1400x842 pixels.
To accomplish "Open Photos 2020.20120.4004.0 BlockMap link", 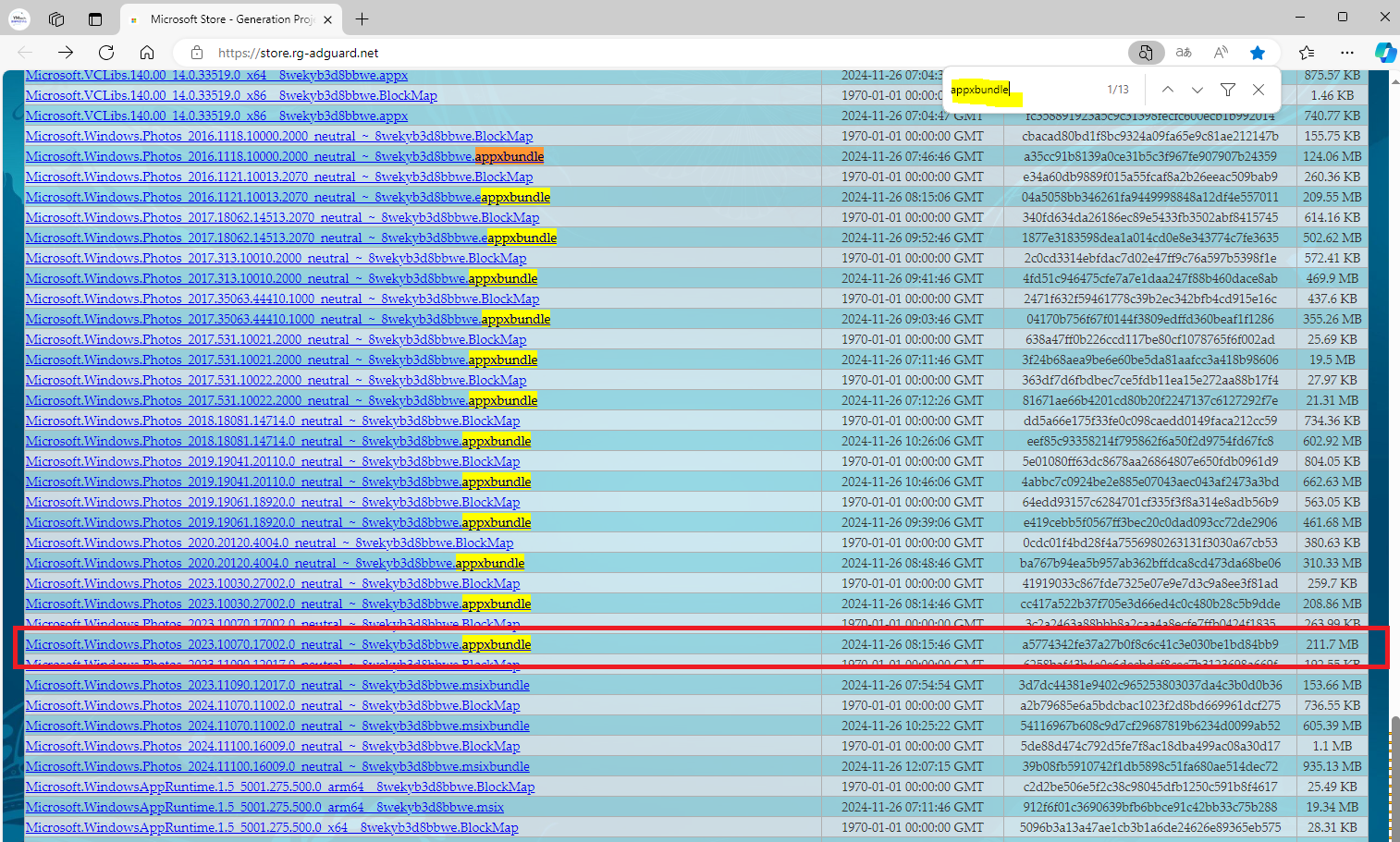I will point(269,543).
